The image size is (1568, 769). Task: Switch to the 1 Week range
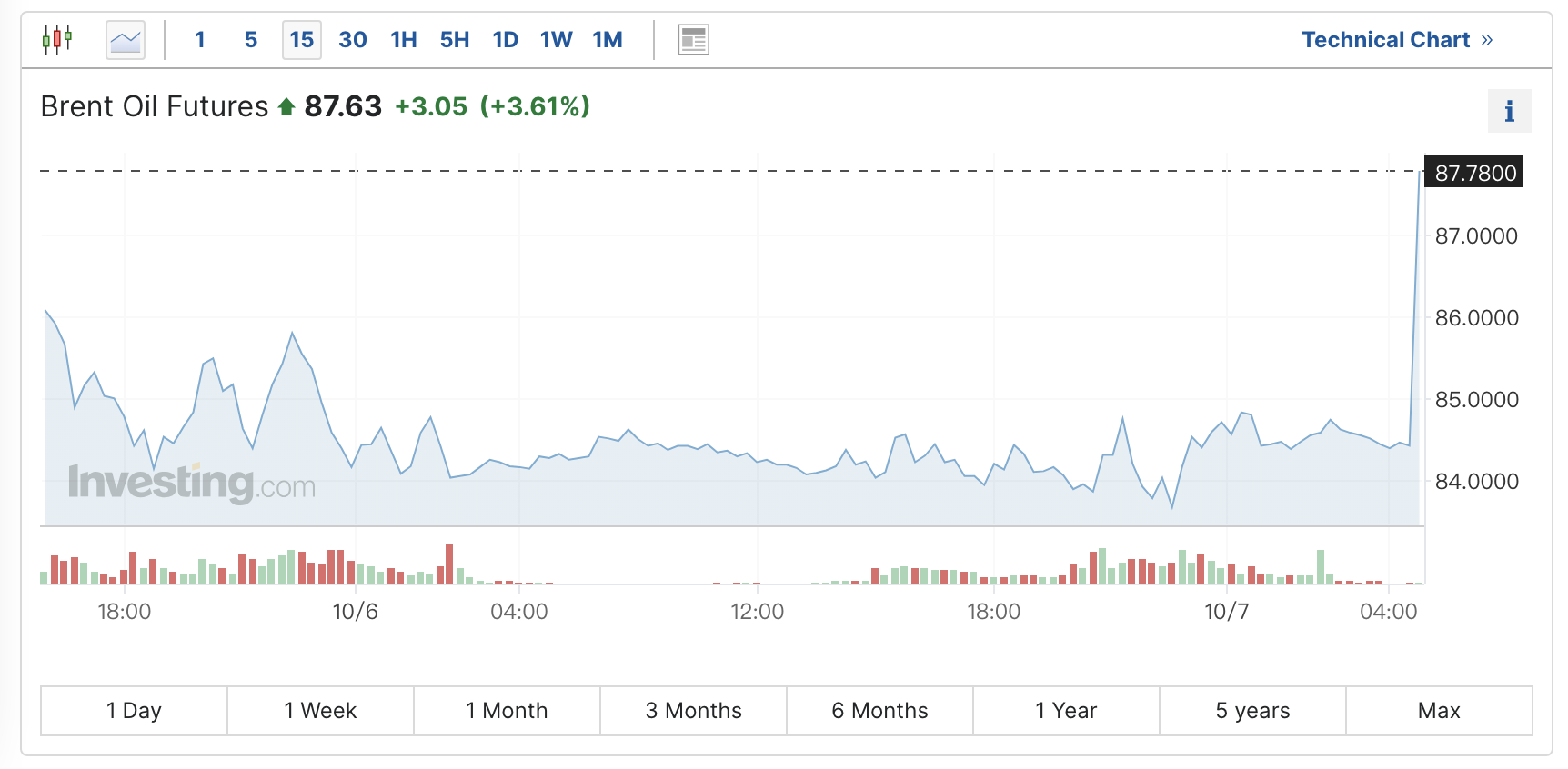(320, 711)
